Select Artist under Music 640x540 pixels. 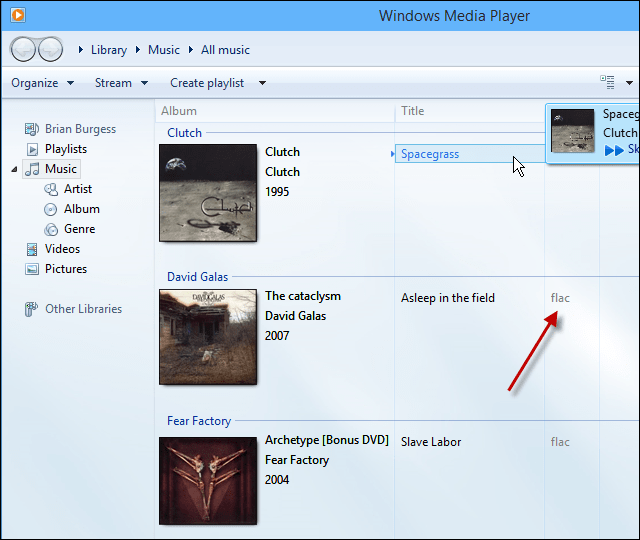click(x=78, y=189)
